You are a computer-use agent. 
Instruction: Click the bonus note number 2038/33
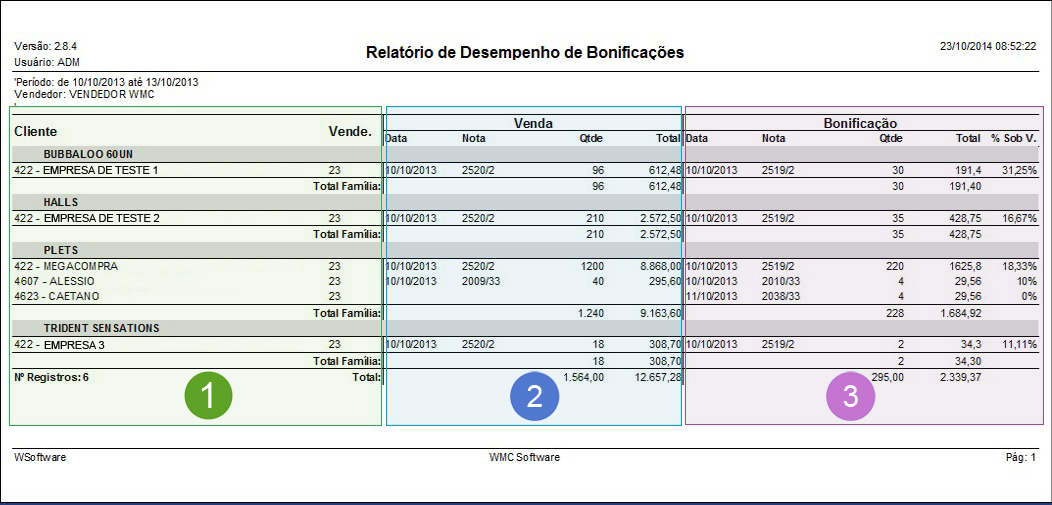tap(781, 296)
